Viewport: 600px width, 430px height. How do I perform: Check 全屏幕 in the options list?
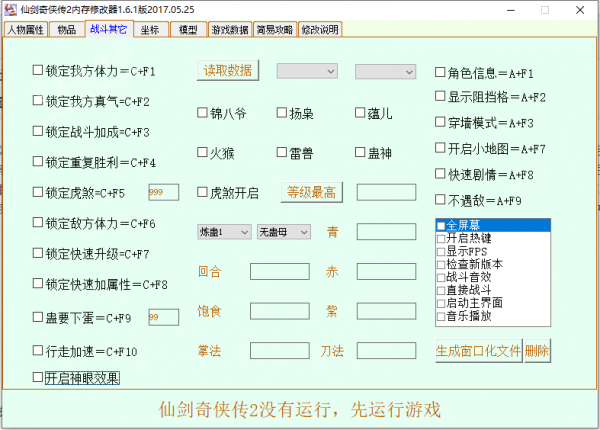click(441, 225)
